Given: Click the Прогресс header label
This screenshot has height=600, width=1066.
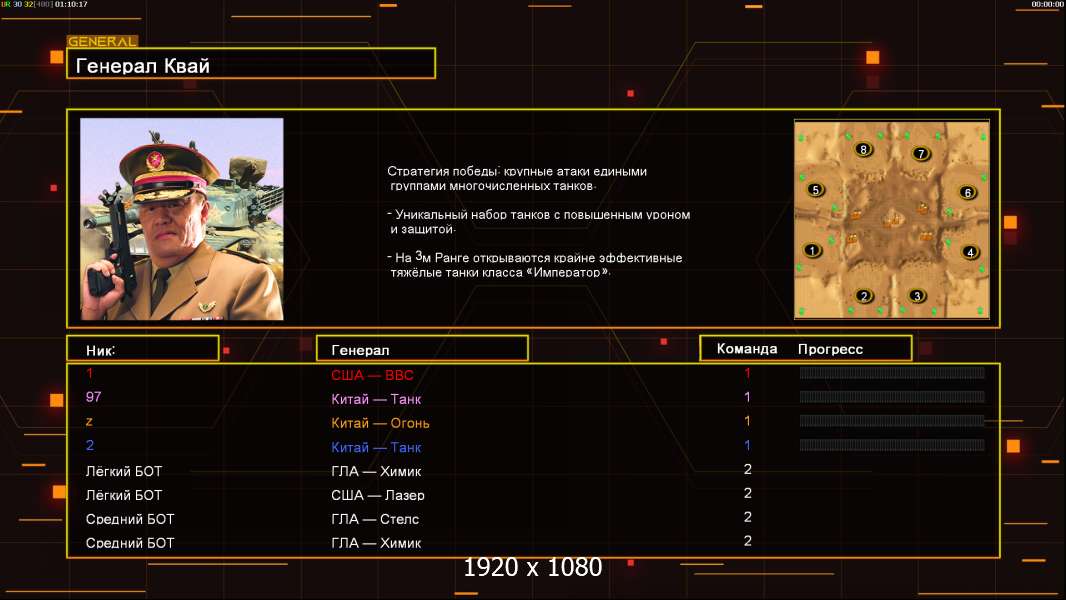Looking at the screenshot, I should (830, 349).
